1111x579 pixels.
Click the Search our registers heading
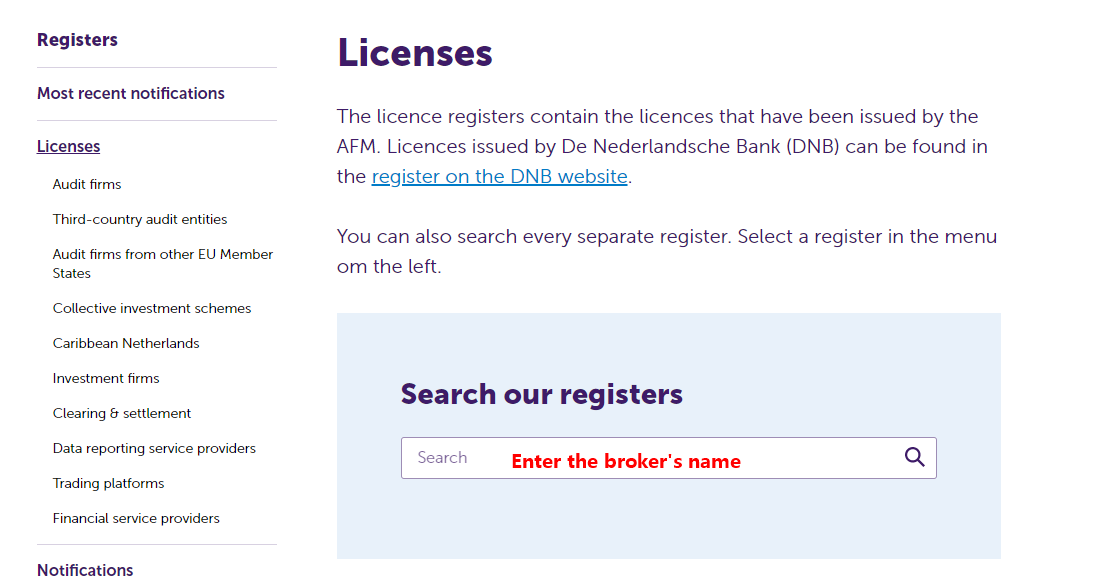pos(542,394)
